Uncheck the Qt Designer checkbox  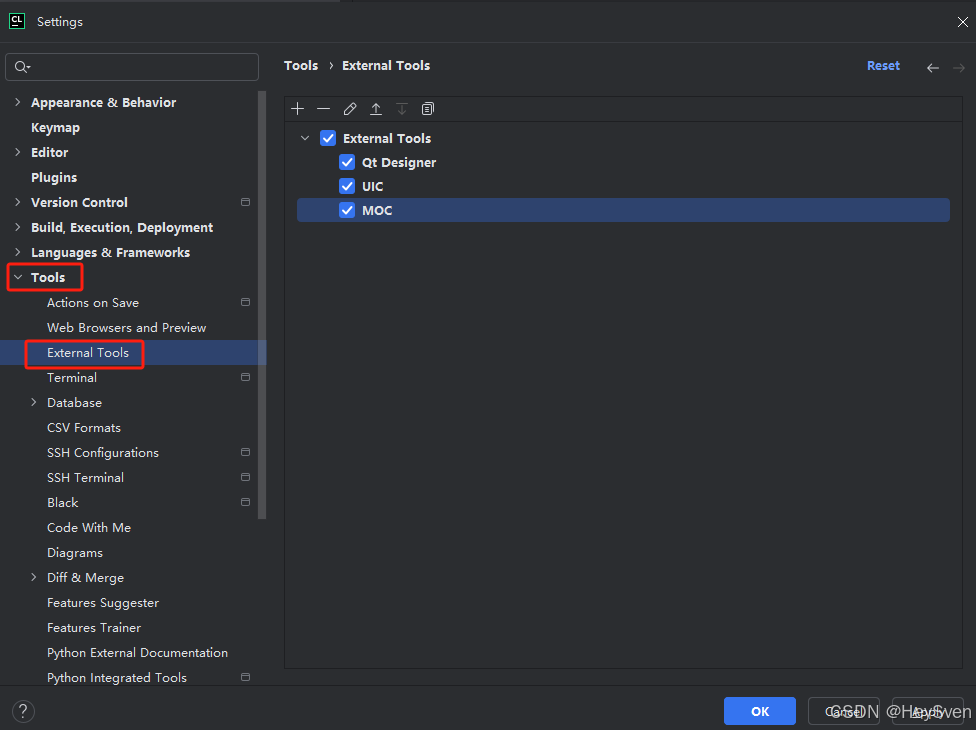[x=347, y=162]
